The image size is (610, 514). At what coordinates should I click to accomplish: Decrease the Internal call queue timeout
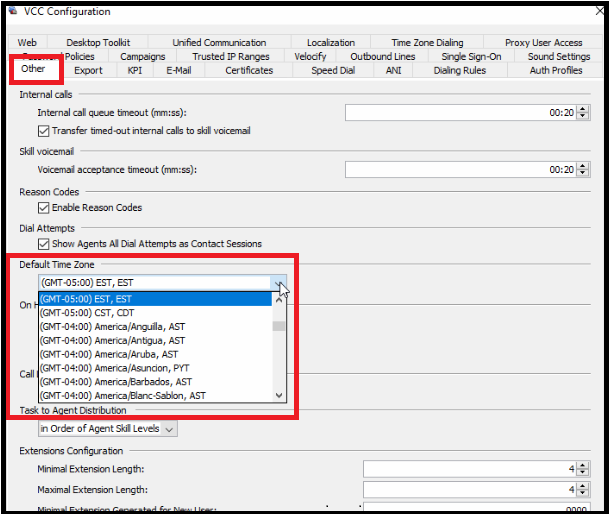[582, 116]
